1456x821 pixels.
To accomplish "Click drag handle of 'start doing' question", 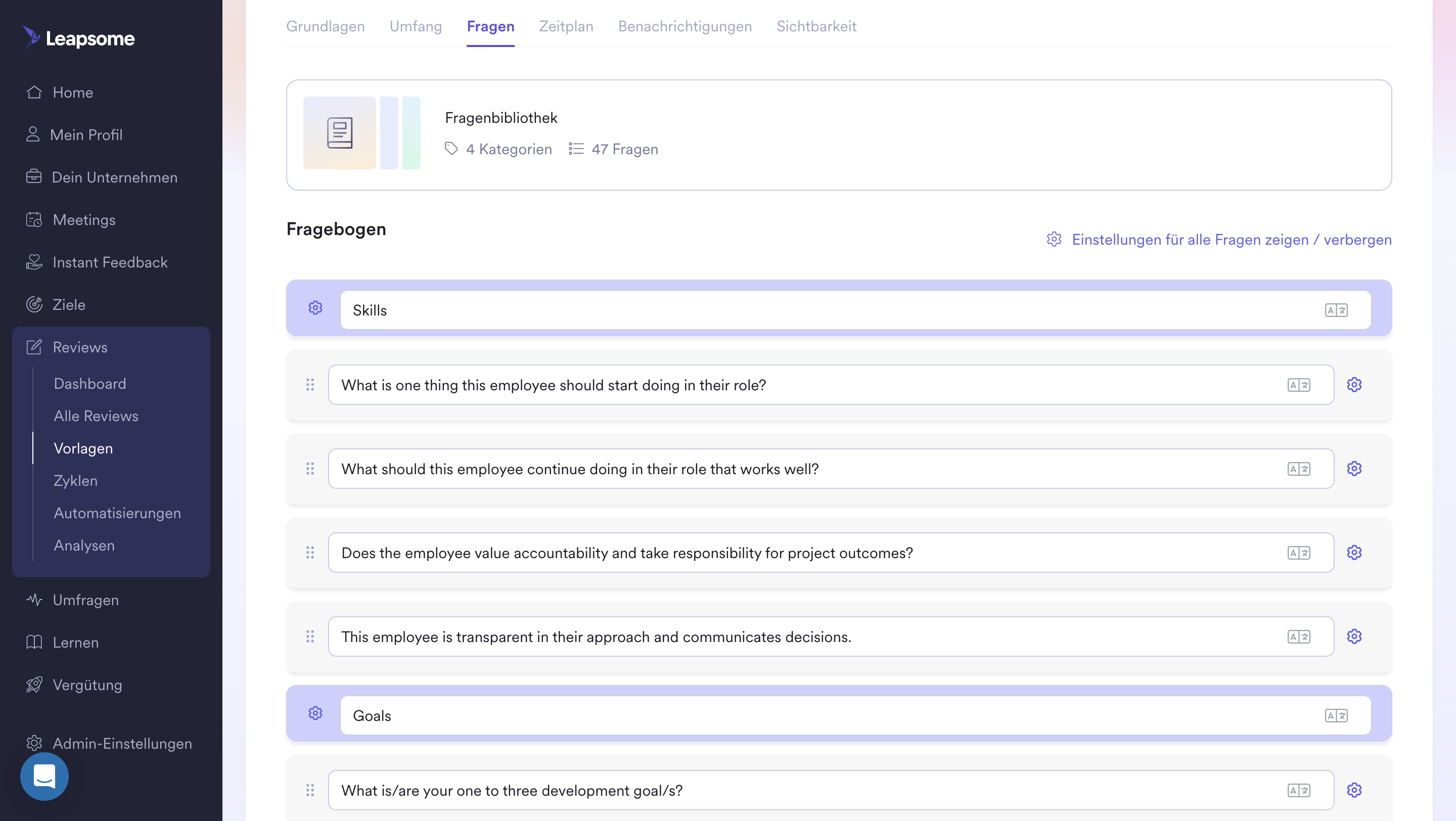I will point(310,385).
